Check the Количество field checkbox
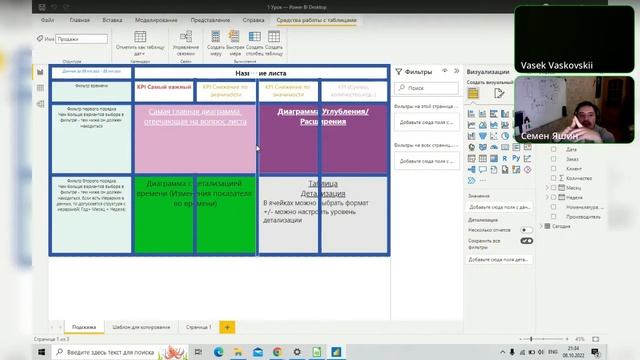Screen dimensions: 640x360 click(x=553, y=178)
